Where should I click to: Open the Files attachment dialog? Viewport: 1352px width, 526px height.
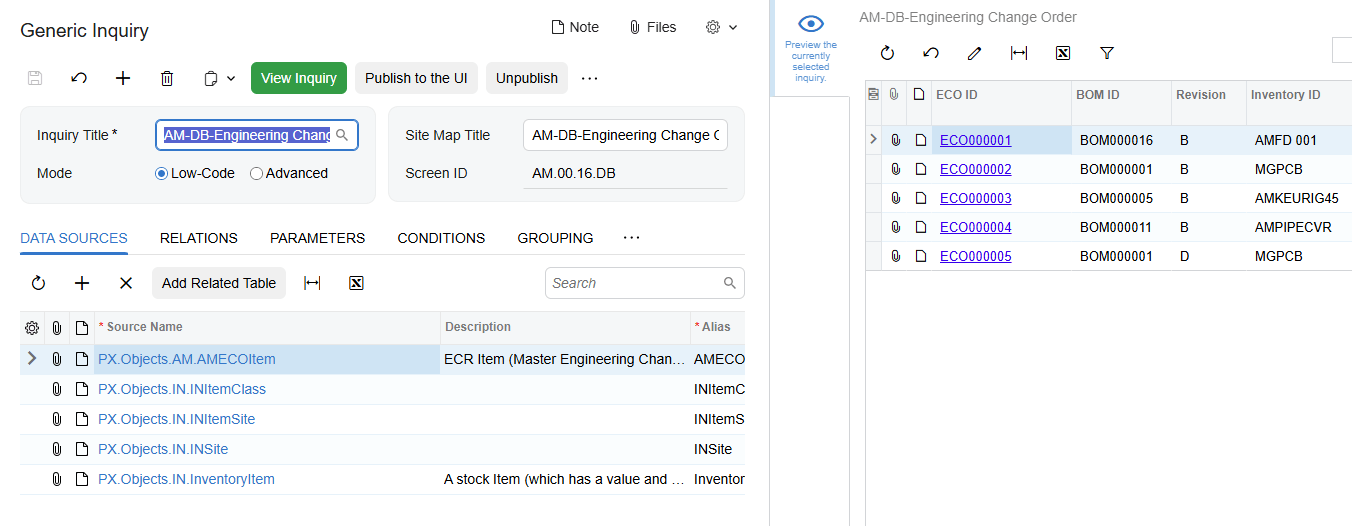(x=652, y=27)
